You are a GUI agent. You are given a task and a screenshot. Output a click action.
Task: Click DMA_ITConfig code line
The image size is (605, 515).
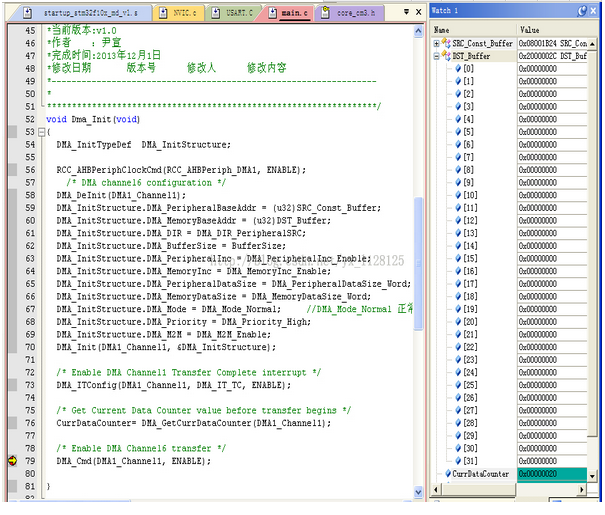pyautogui.click(x=174, y=385)
